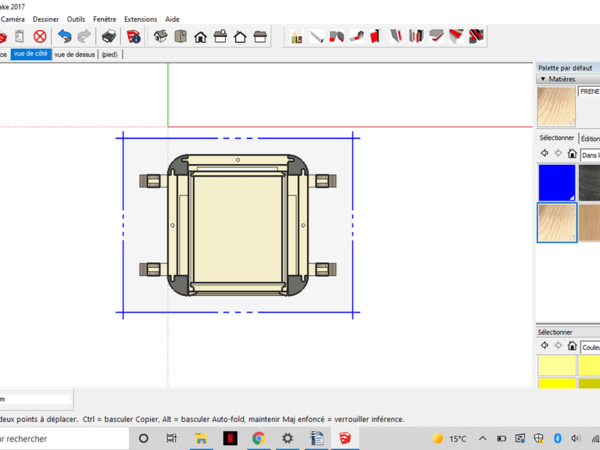Switch to Iso view house icon

pyautogui.click(x=160, y=37)
